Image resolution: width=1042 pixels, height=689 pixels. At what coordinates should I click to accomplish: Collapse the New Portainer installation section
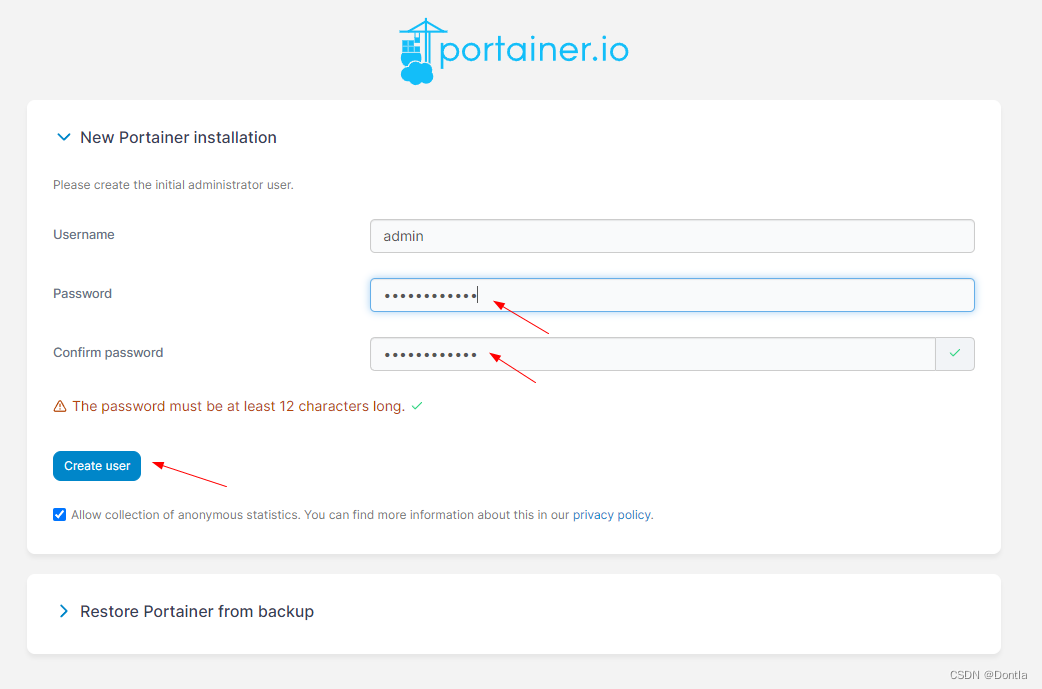tap(64, 137)
